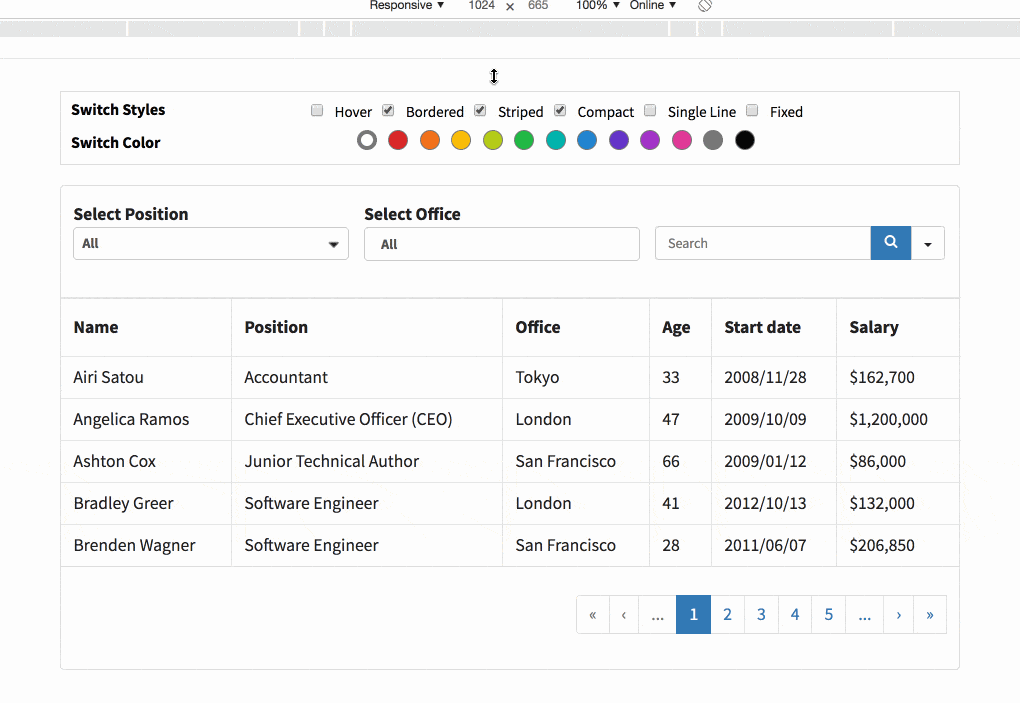This screenshot has width=1020, height=703.
Task: Click into the Search input field
Action: click(x=763, y=243)
